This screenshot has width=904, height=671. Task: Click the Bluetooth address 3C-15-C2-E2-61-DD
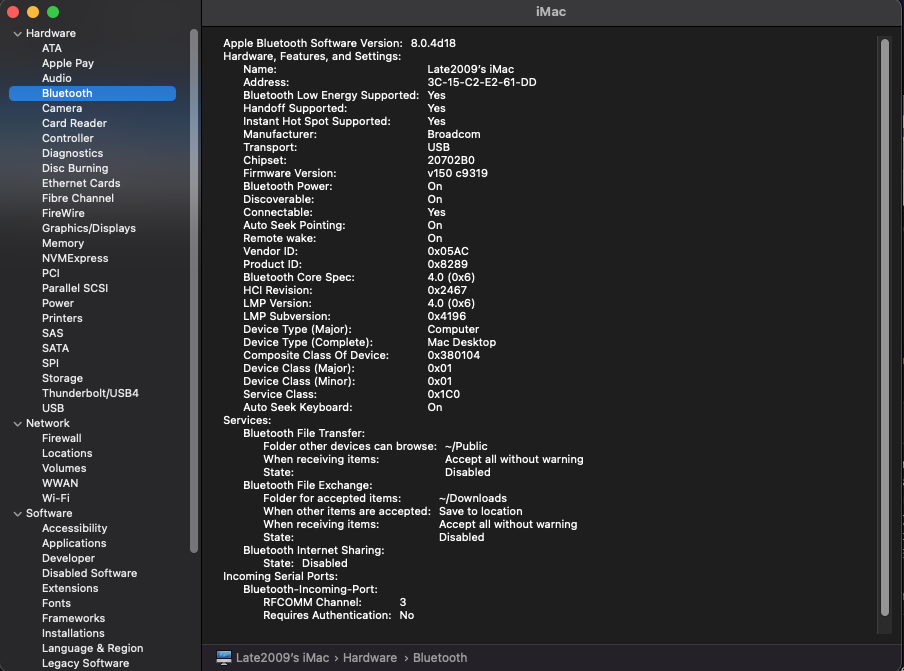pos(482,82)
